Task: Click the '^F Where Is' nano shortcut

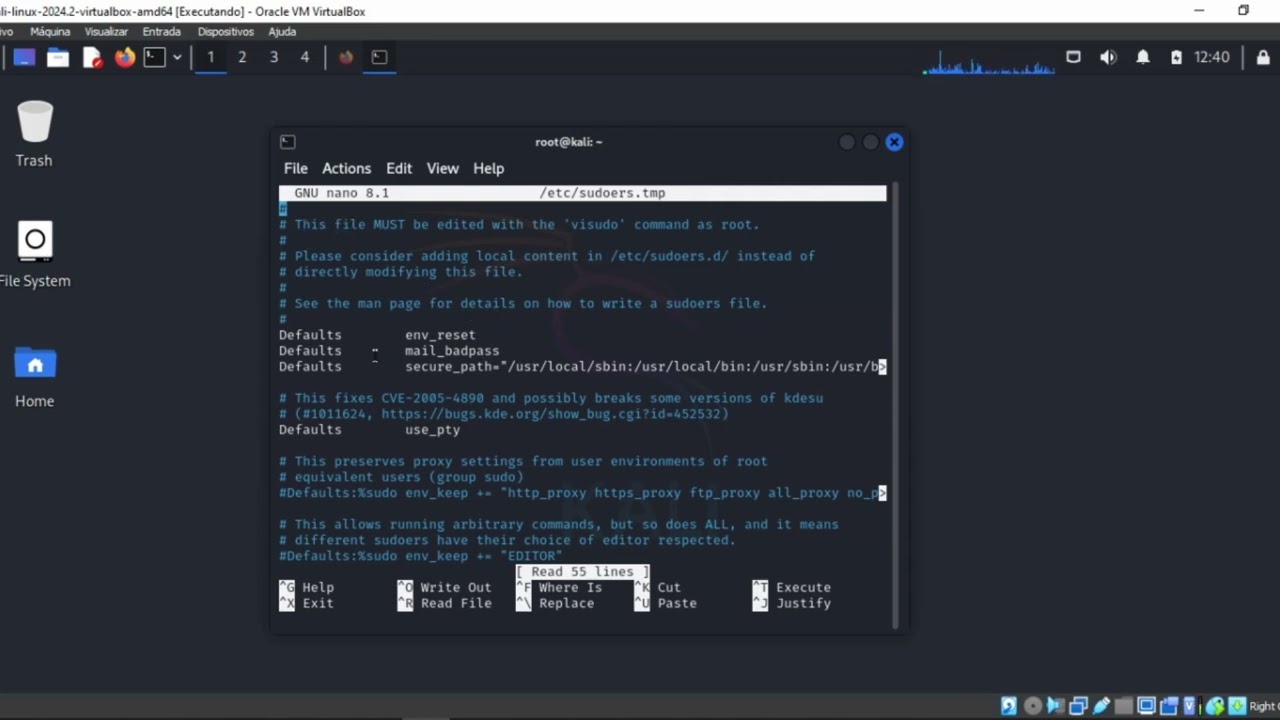Action: (559, 588)
